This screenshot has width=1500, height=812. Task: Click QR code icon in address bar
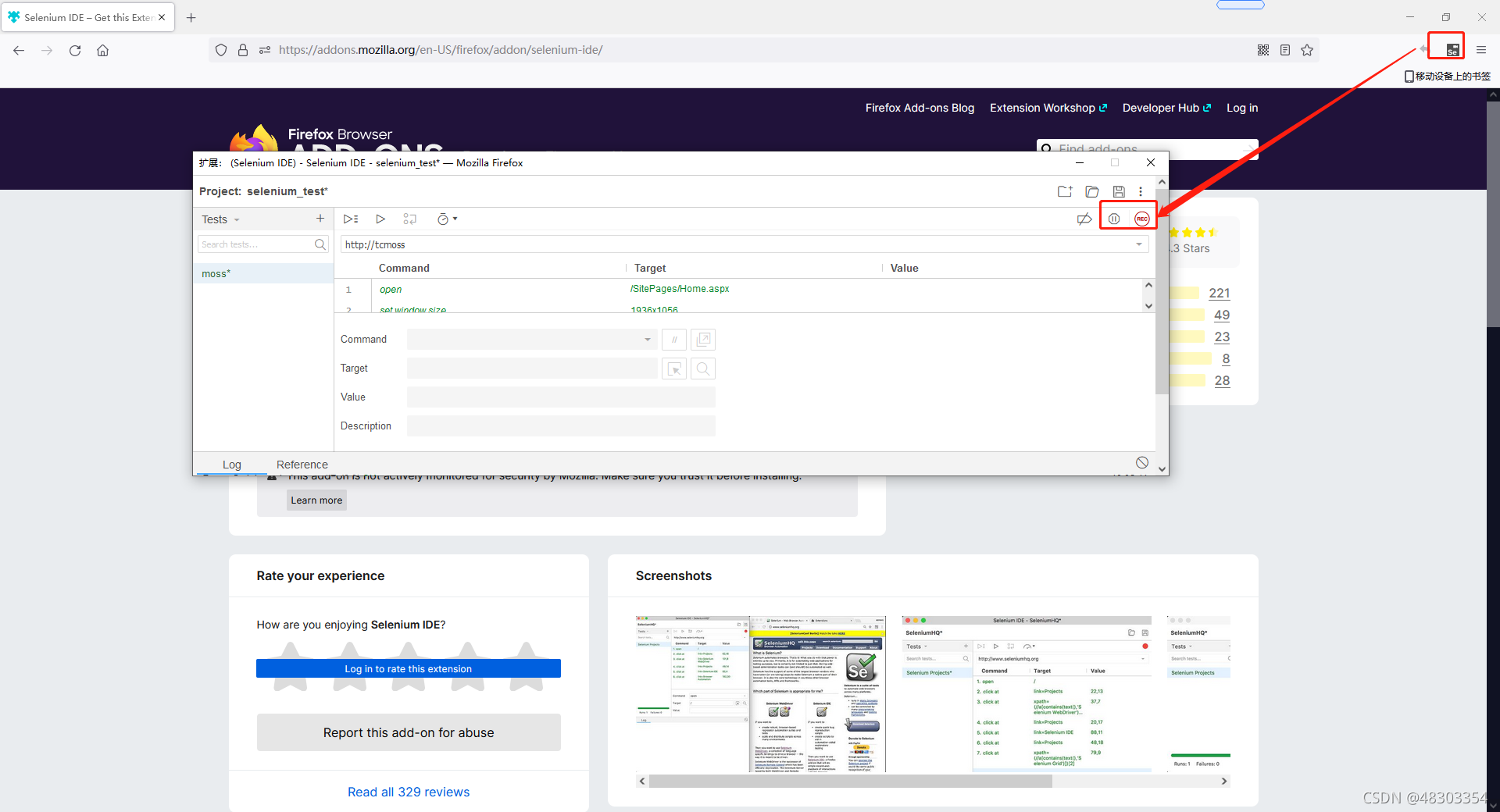tap(1263, 50)
